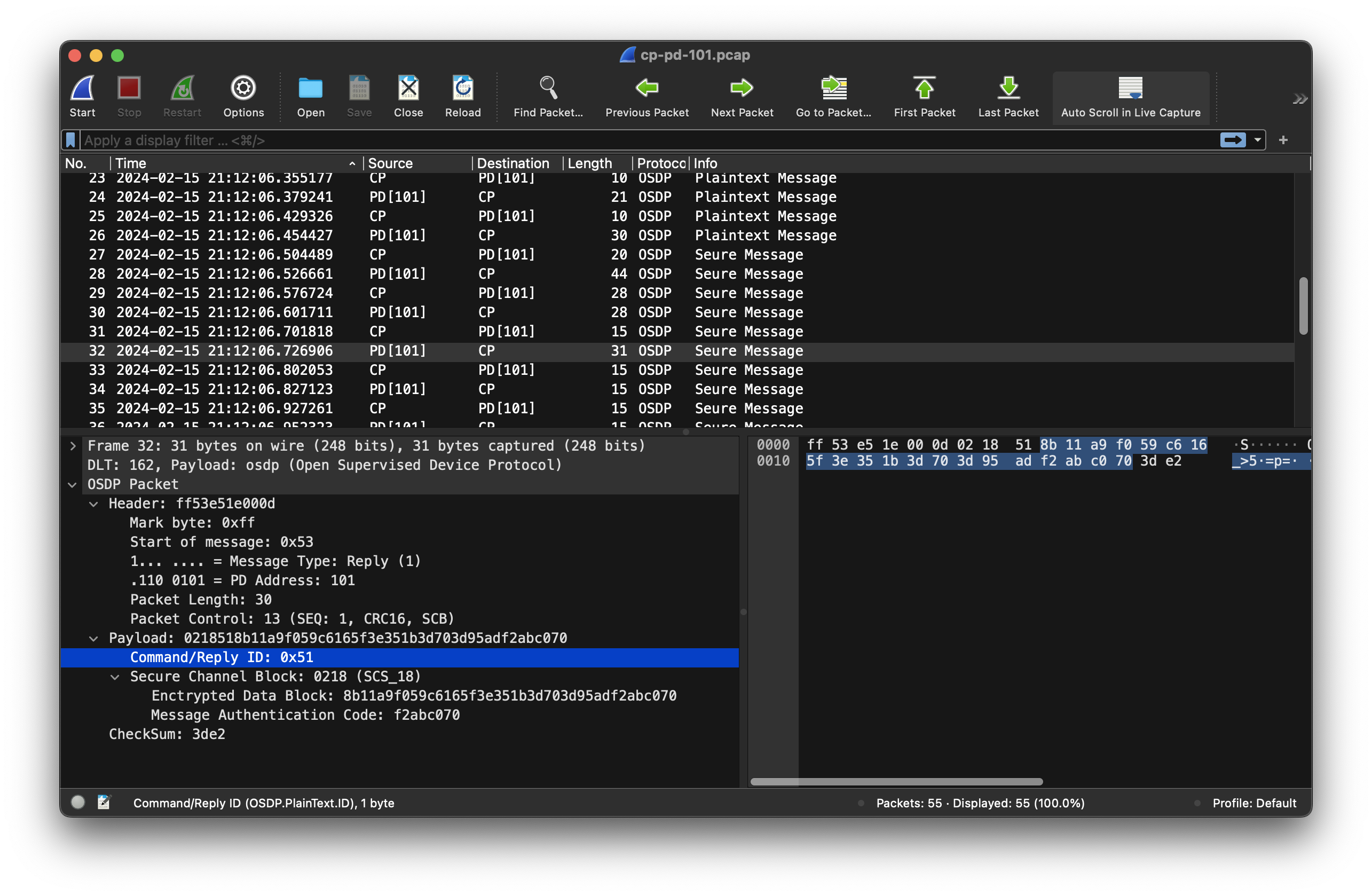1372x896 pixels.
Task: Collapse the Secure Channel Block node
Action: pos(115,677)
